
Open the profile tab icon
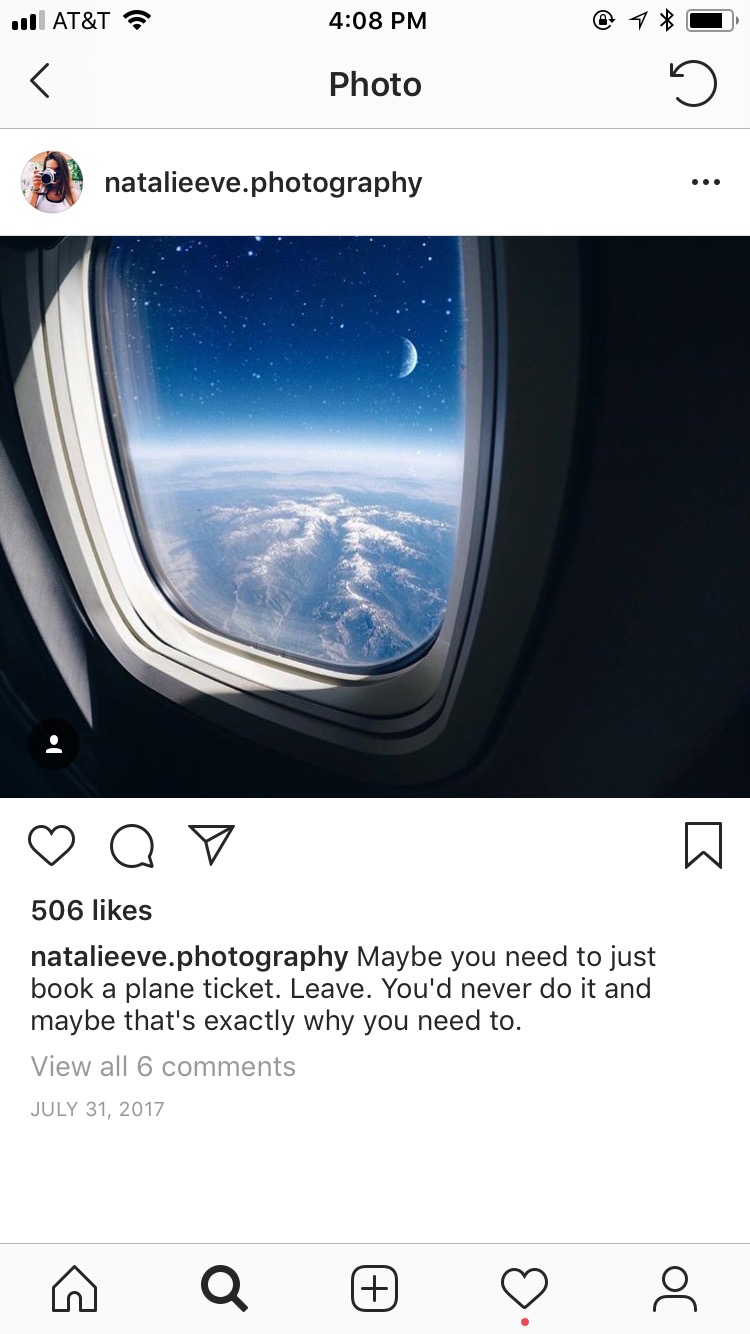[675, 1288]
